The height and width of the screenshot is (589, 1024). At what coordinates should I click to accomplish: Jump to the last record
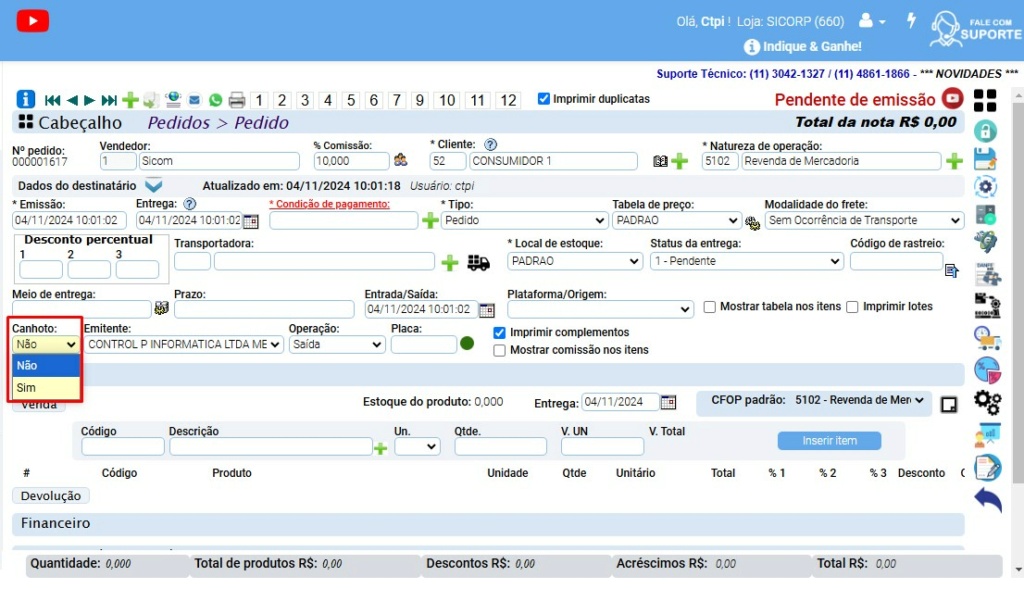[x=109, y=100]
